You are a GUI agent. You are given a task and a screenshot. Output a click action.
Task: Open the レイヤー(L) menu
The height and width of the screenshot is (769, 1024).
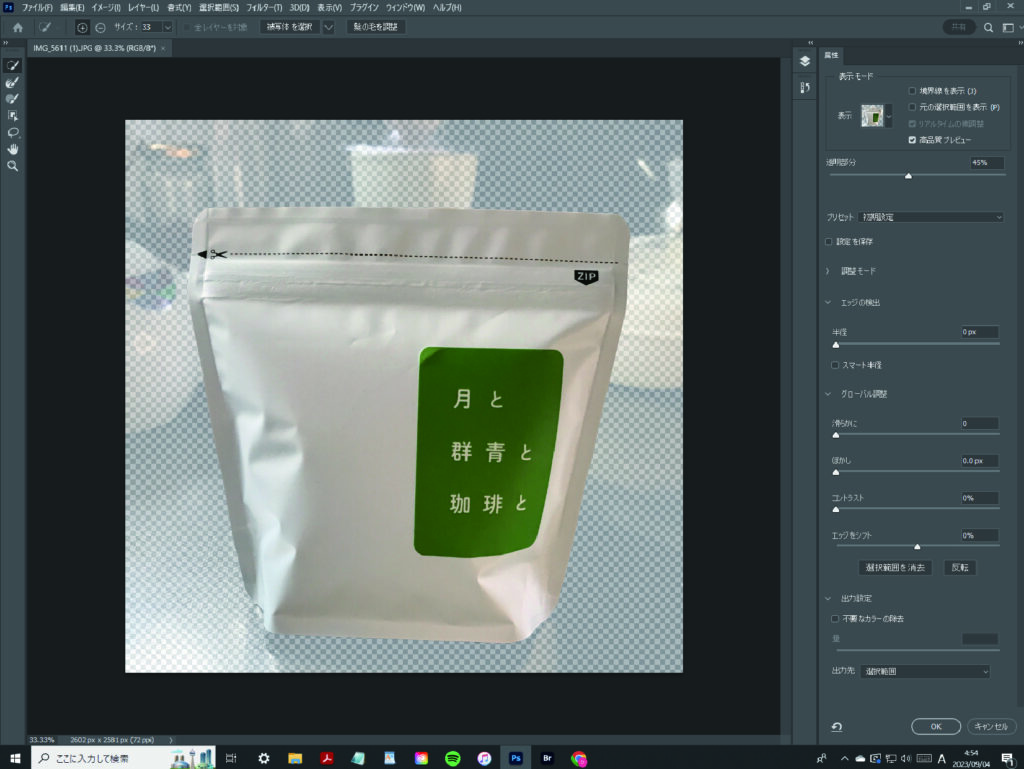(143, 7)
